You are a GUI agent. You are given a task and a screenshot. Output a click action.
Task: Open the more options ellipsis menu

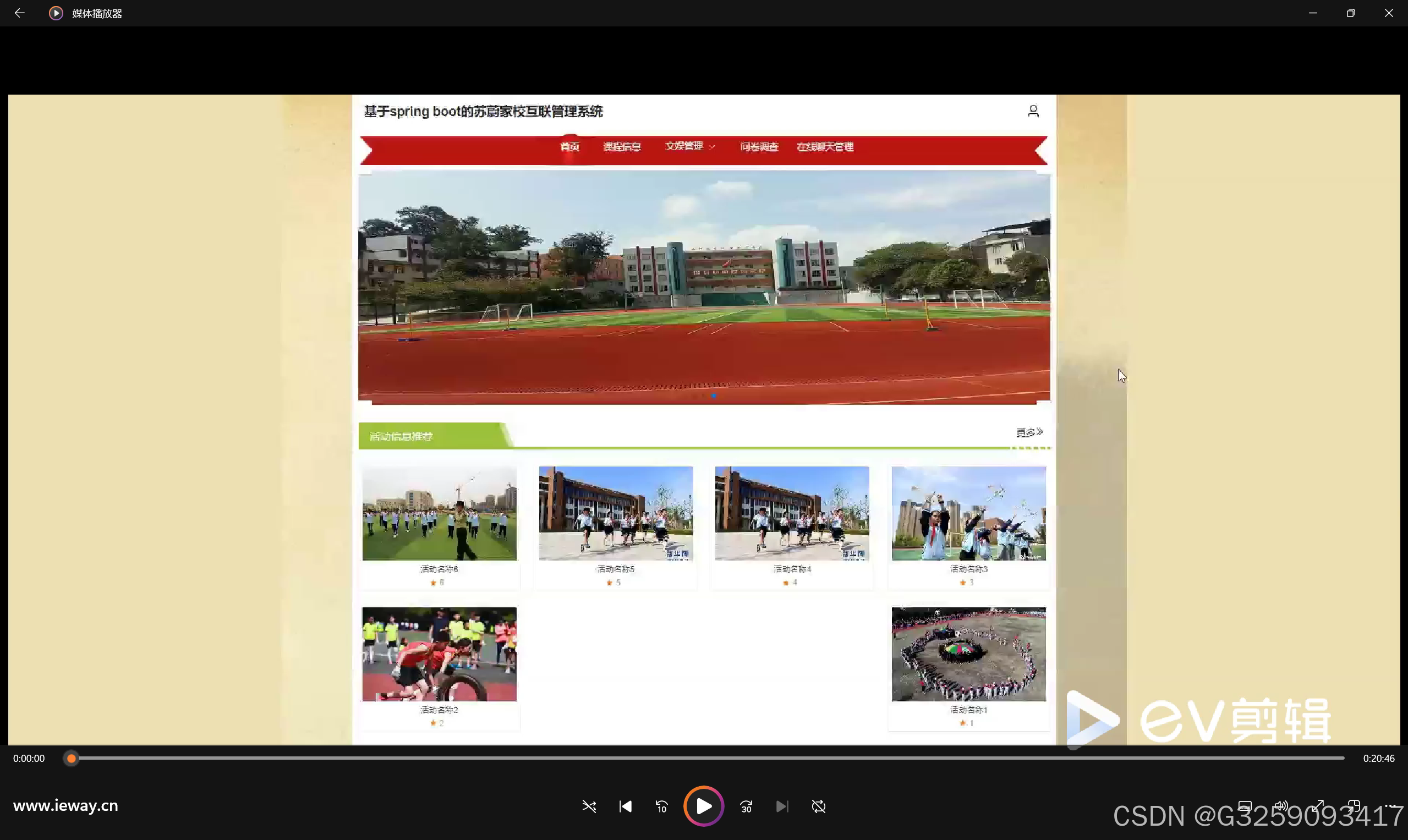click(x=1390, y=805)
